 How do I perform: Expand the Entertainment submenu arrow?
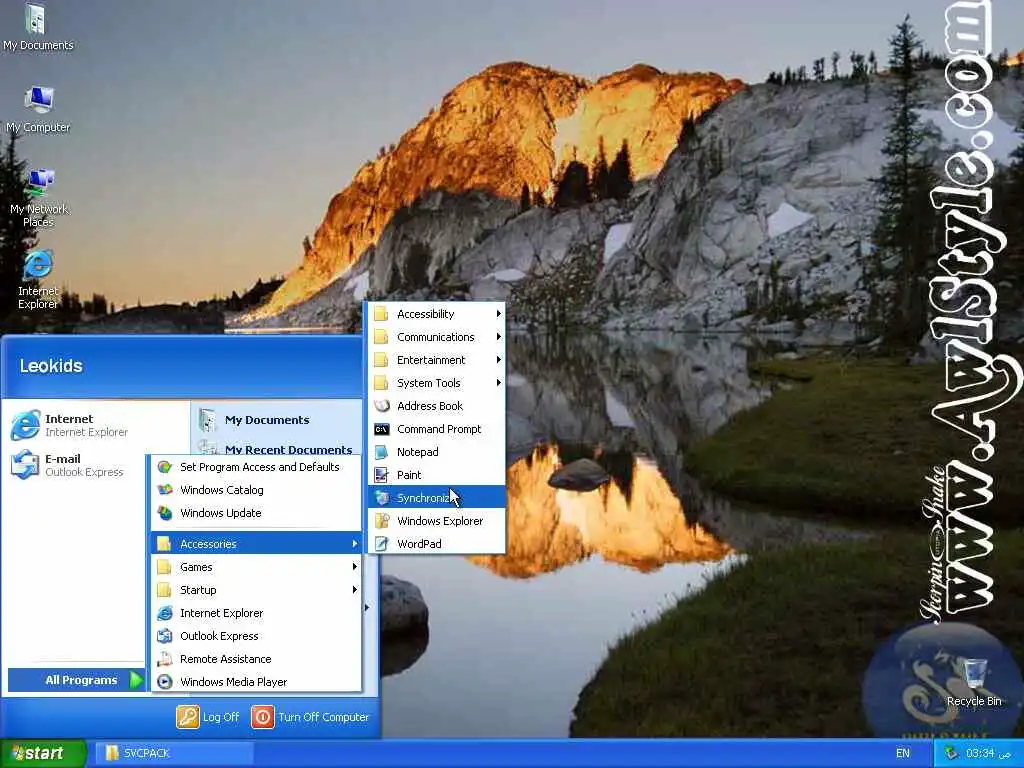click(498, 360)
